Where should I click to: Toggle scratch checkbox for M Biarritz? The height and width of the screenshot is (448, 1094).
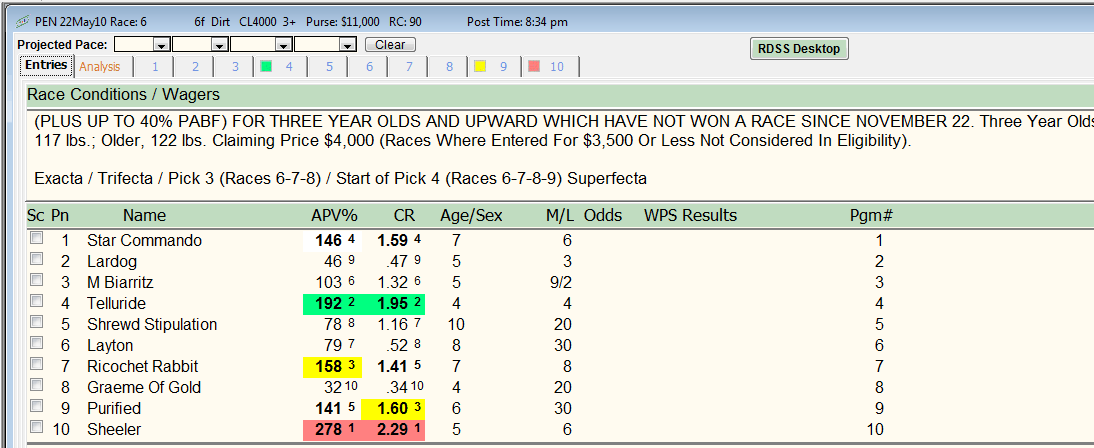tap(36, 281)
